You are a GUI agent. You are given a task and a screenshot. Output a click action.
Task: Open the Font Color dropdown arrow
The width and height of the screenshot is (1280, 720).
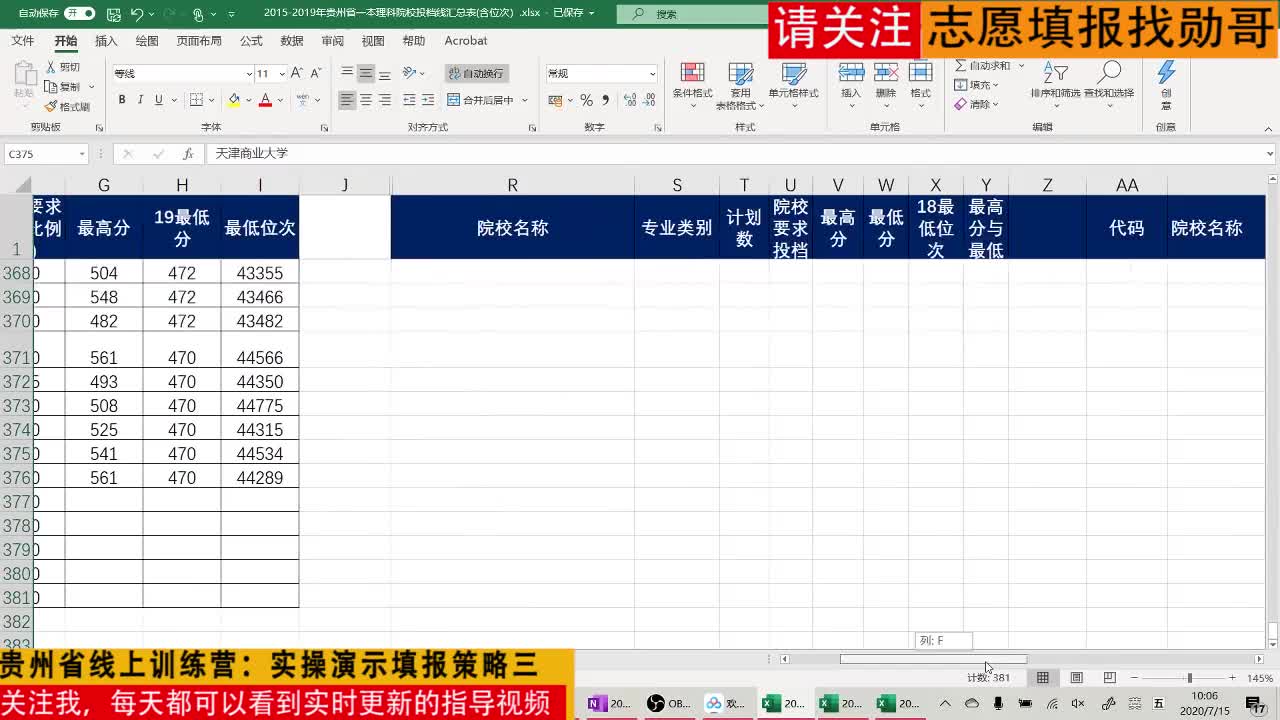point(281,100)
